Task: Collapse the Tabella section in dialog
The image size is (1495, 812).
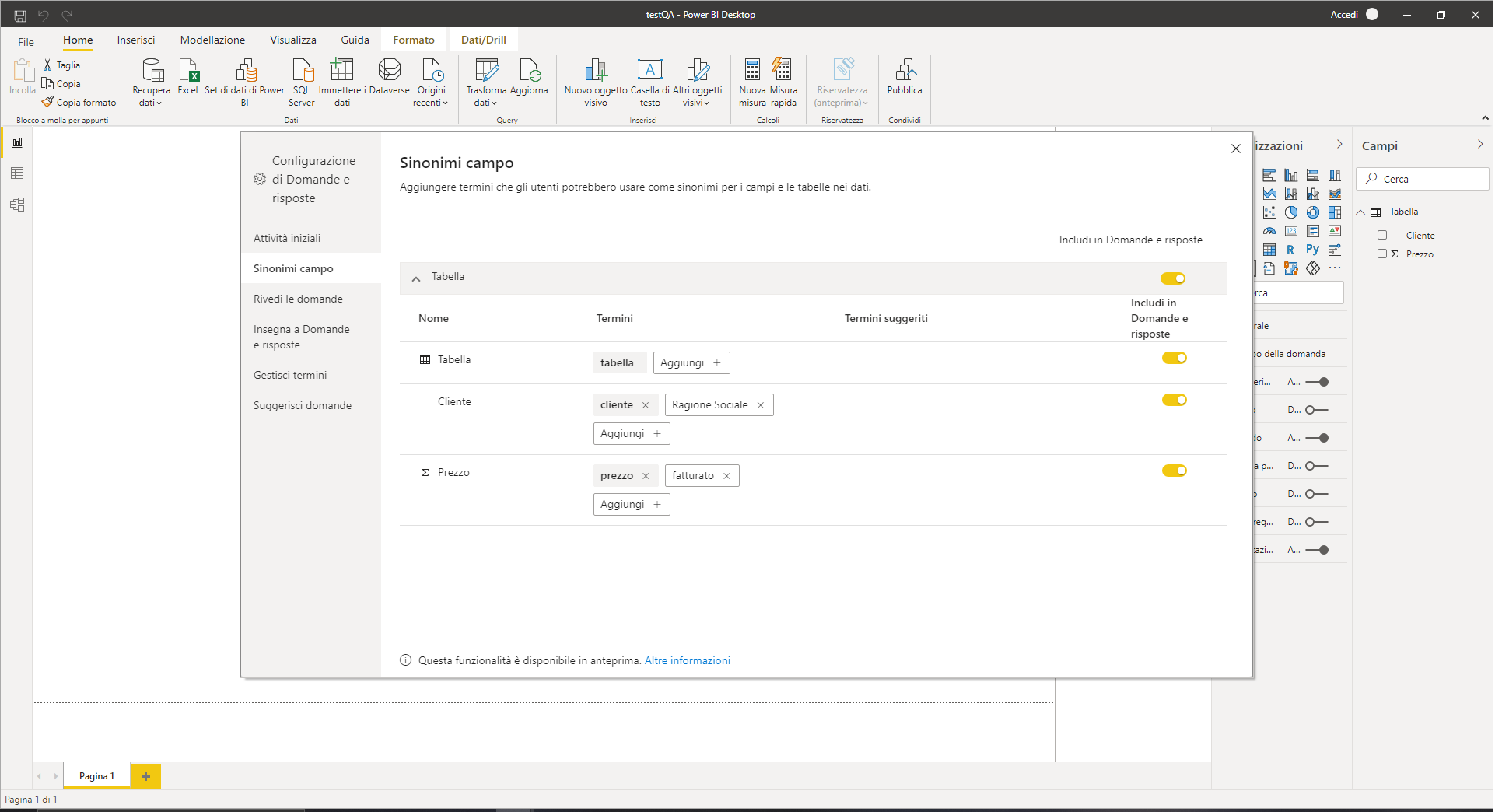Action: (416, 278)
